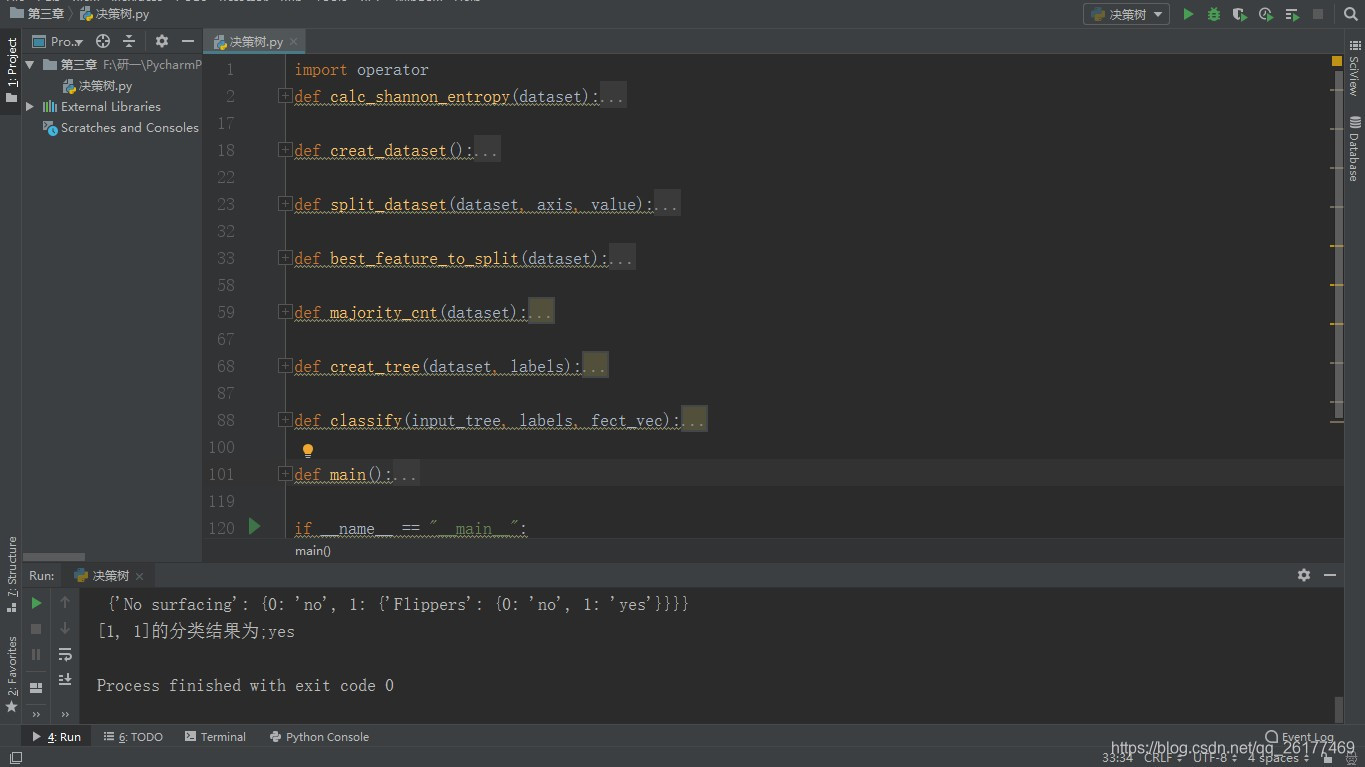Open the 2: Favorites side tab

point(11,676)
